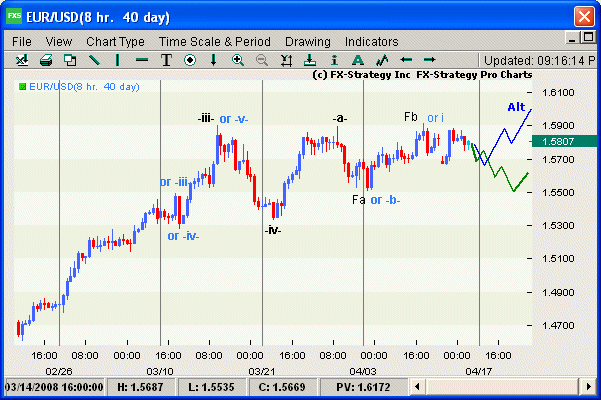This screenshot has width=601, height=400.
Task: Click the 'or -b-' blue wave label
Action: (x=385, y=200)
